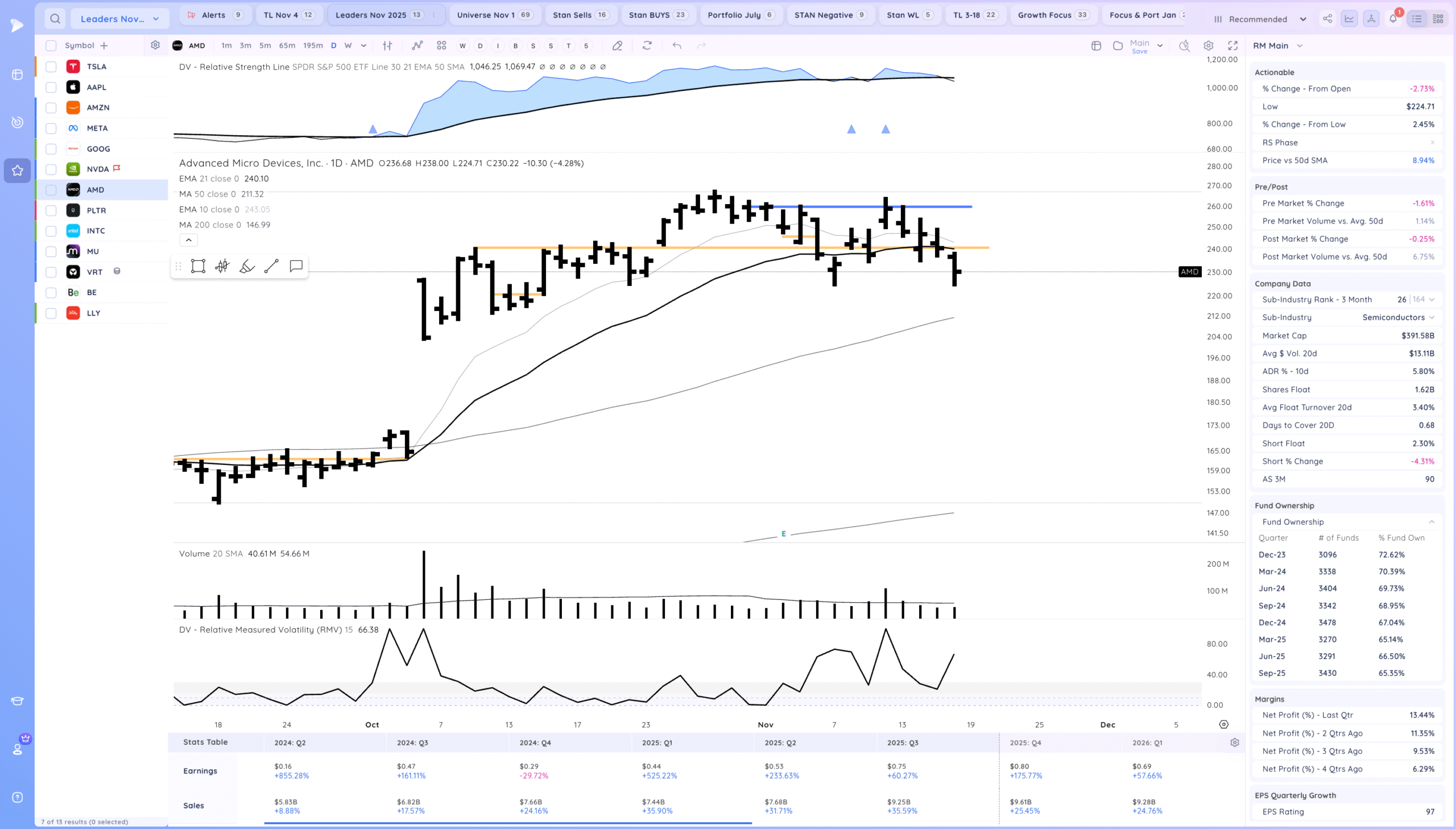Click the refresh chart icon
The height and width of the screenshot is (829, 1456).
point(647,45)
